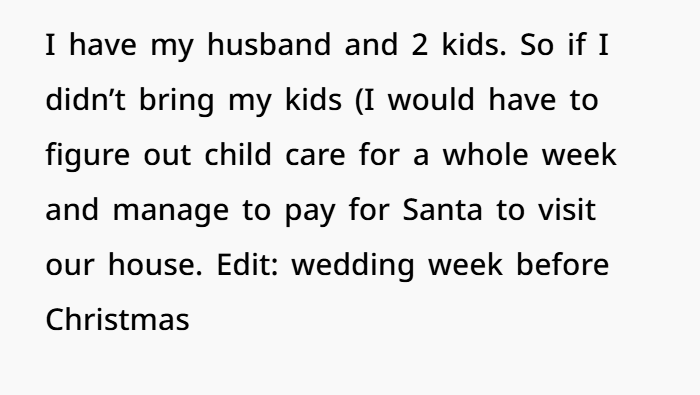Click the word "before" in the text
The image size is (700, 395).
point(562,264)
